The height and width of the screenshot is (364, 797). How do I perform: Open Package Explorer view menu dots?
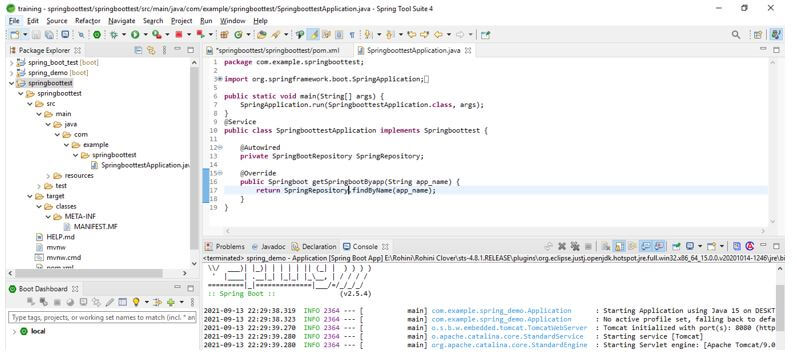[x=164, y=50]
